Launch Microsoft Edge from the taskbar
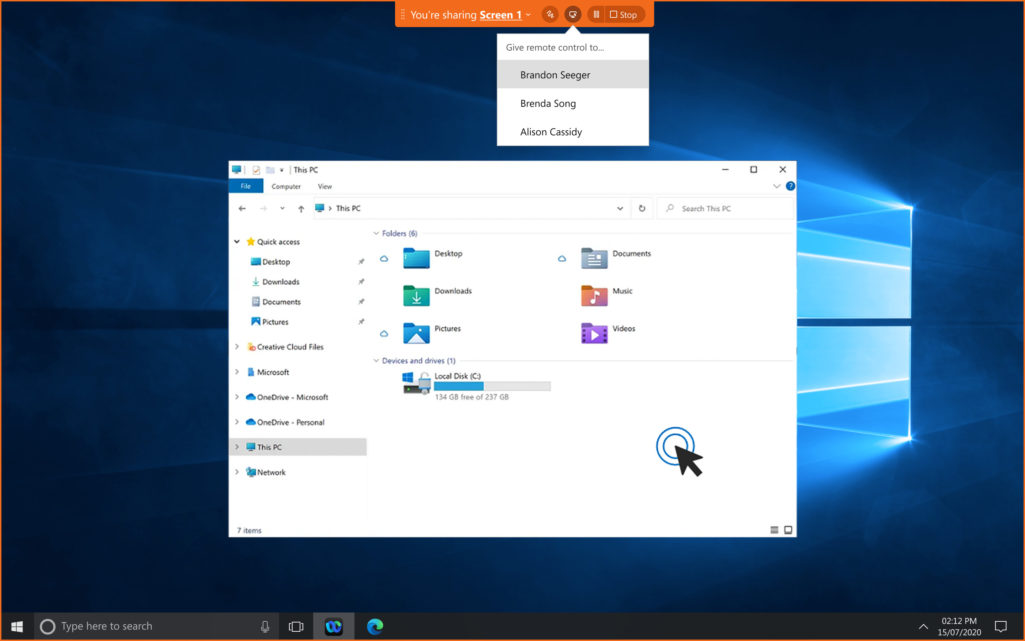The image size is (1025, 641). tap(374, 626)
